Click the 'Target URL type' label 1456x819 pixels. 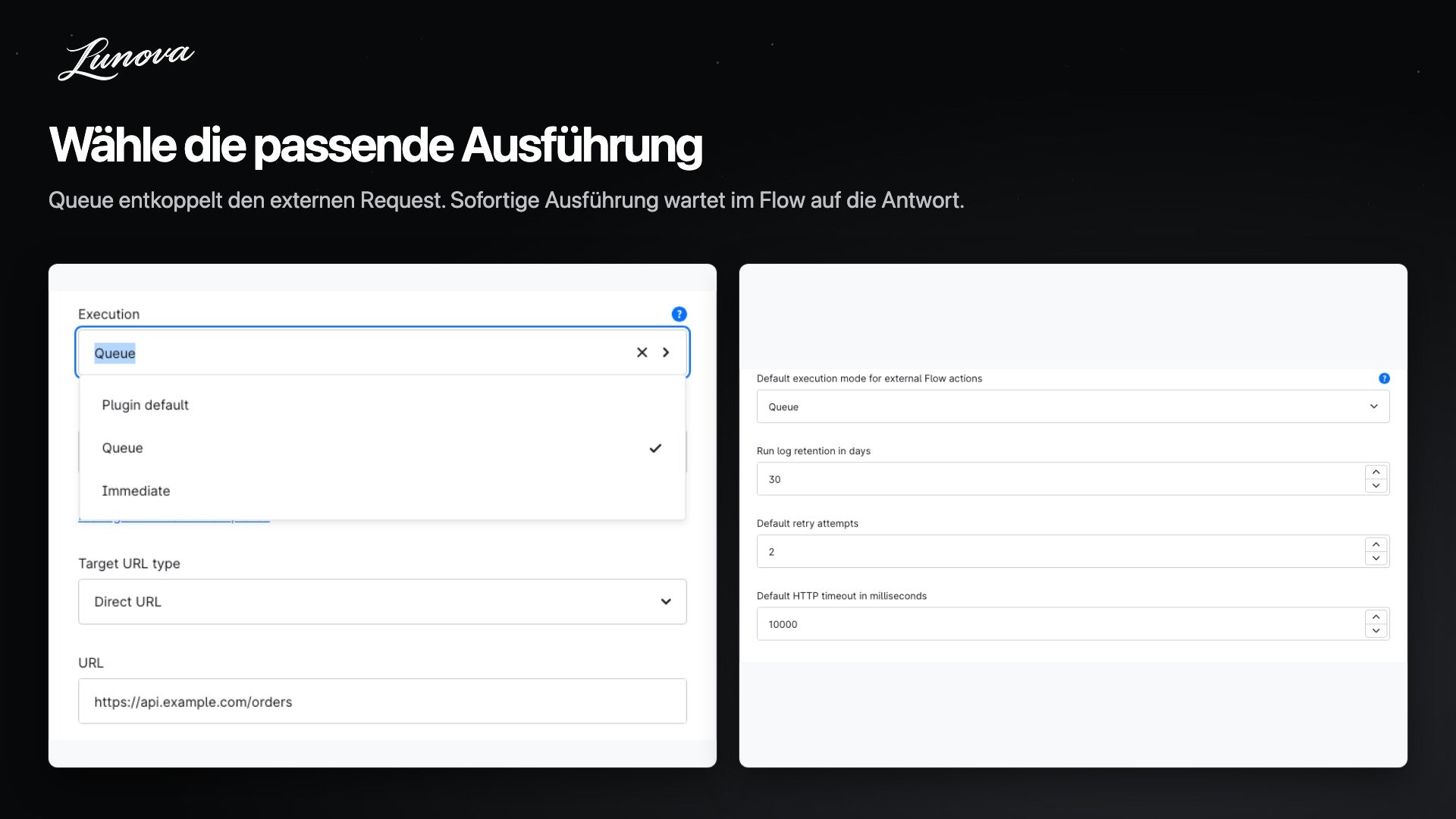point(129,563)
